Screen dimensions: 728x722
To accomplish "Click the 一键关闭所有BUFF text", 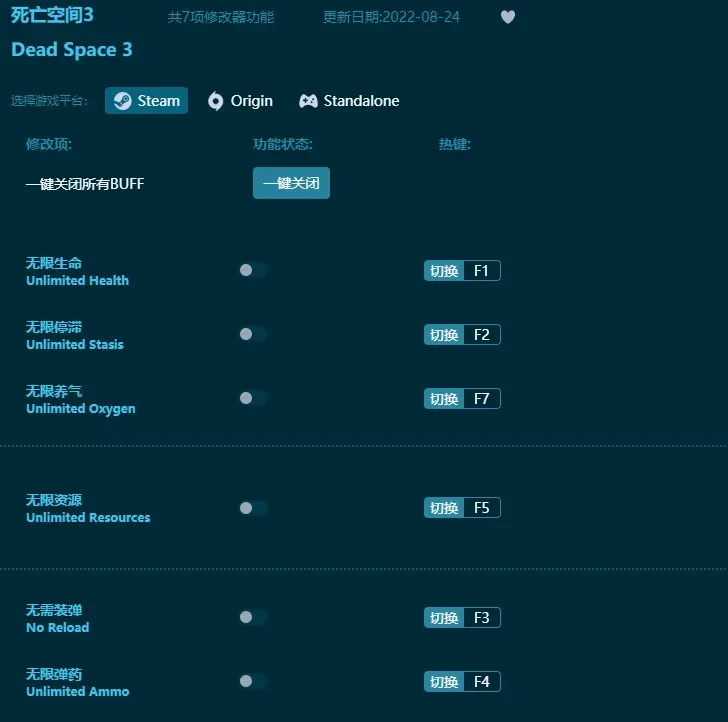I will pos(85,184).
